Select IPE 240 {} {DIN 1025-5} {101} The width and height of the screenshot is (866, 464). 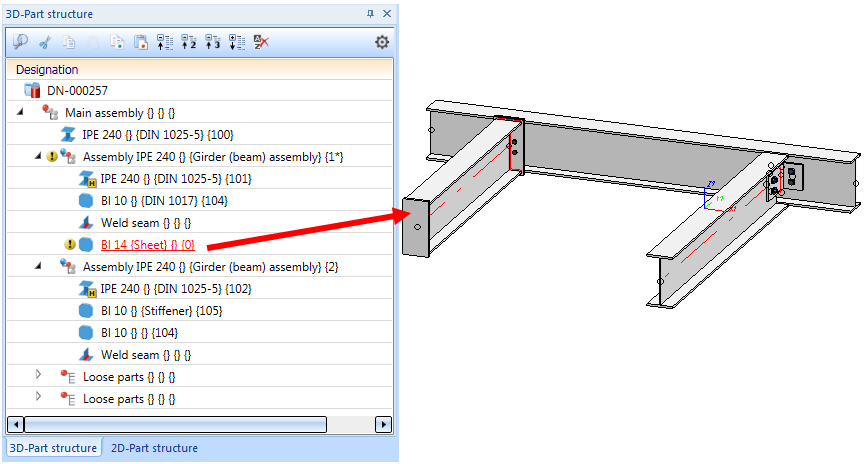[x=176, y=179]
